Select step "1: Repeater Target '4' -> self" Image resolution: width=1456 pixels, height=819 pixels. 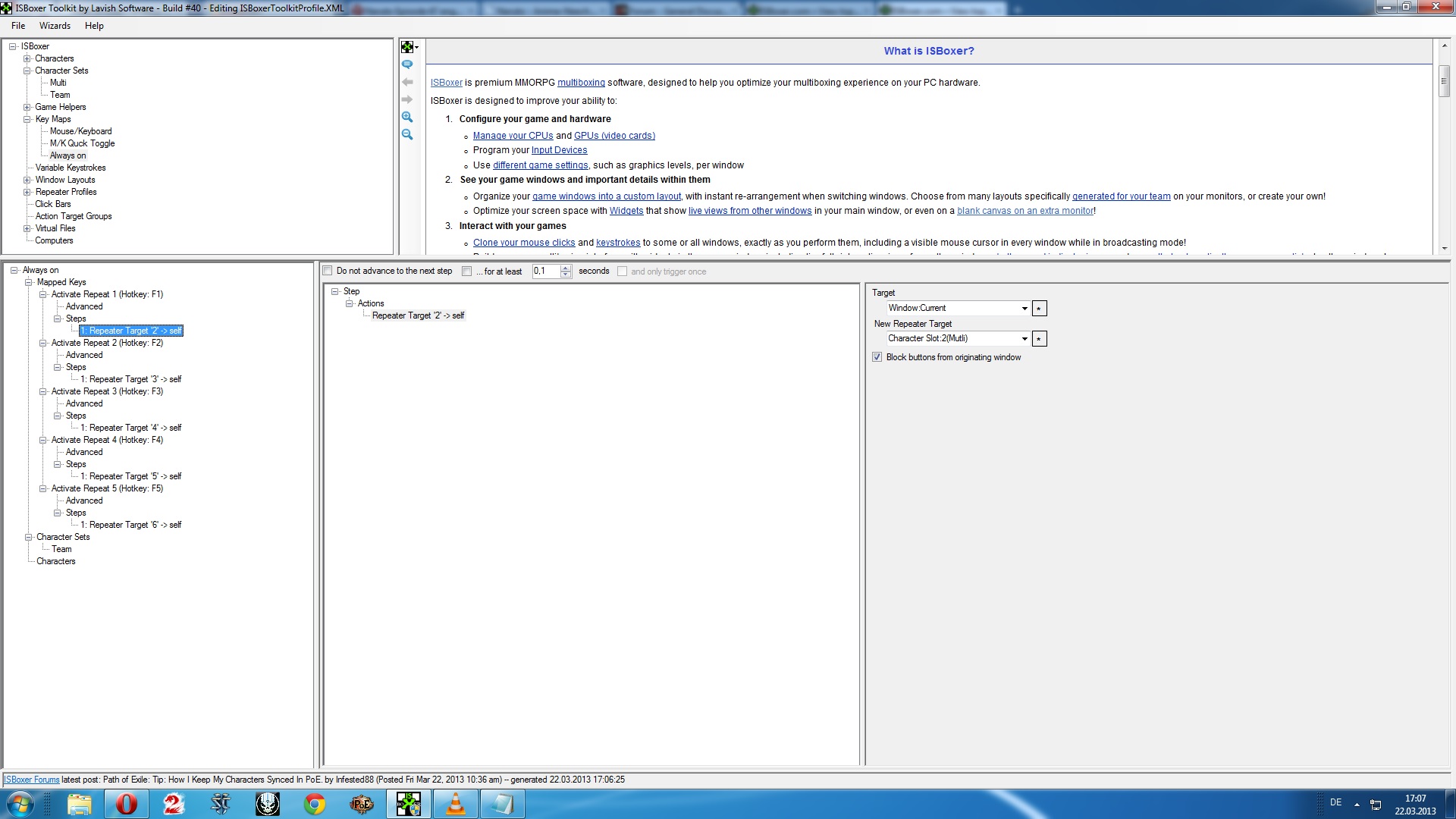point(131,428)
